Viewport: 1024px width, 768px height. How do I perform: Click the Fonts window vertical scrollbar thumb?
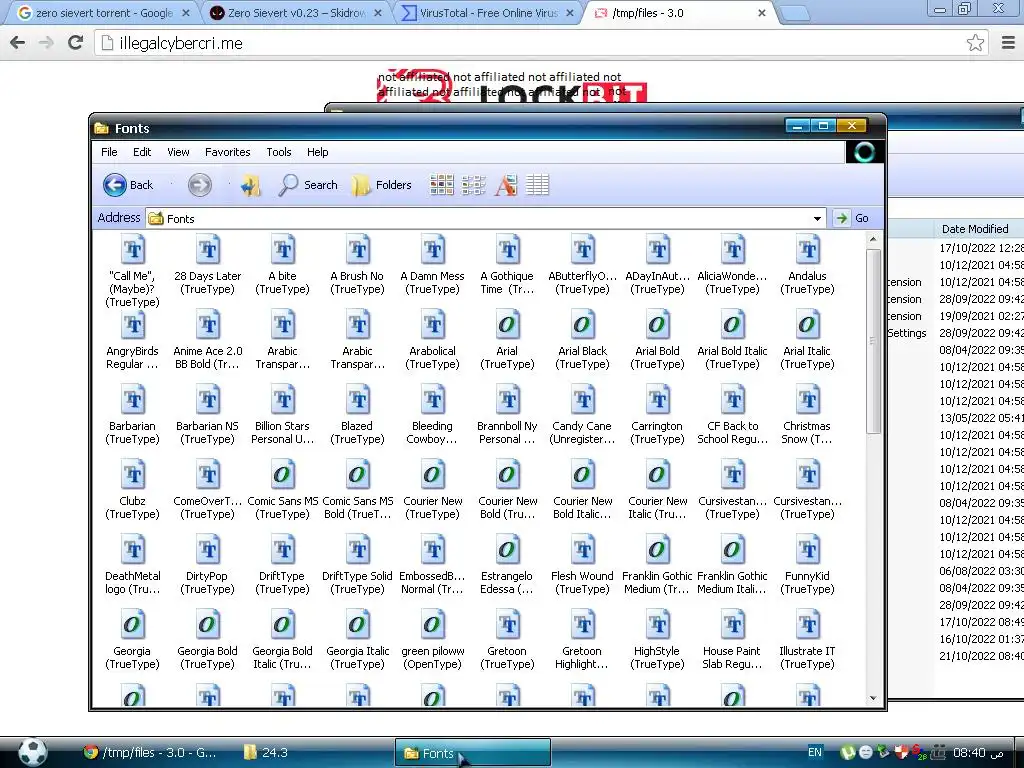point(873,341)
